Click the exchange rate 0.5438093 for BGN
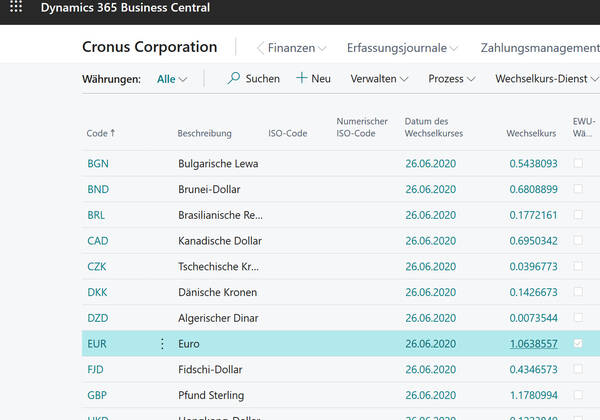The image size is (600, 420). point(533,164)
